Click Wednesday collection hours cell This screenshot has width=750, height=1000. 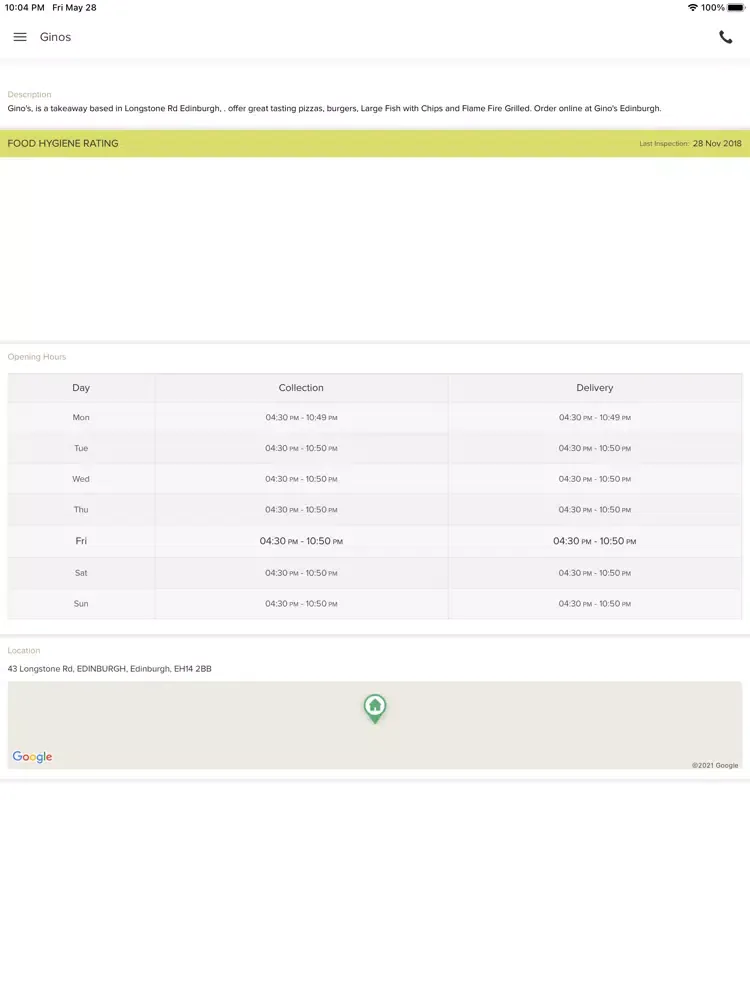(301, 479)
